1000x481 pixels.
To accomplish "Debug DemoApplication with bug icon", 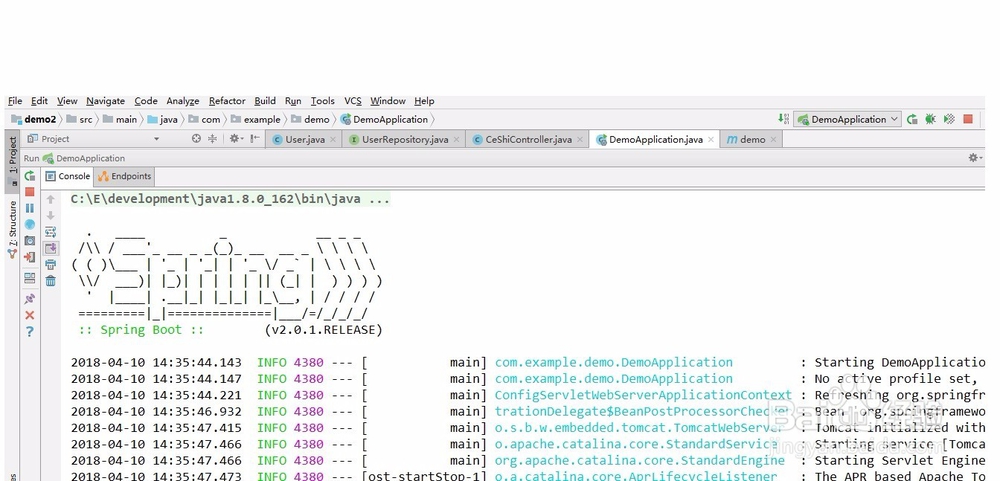I will tap(930, 119).
